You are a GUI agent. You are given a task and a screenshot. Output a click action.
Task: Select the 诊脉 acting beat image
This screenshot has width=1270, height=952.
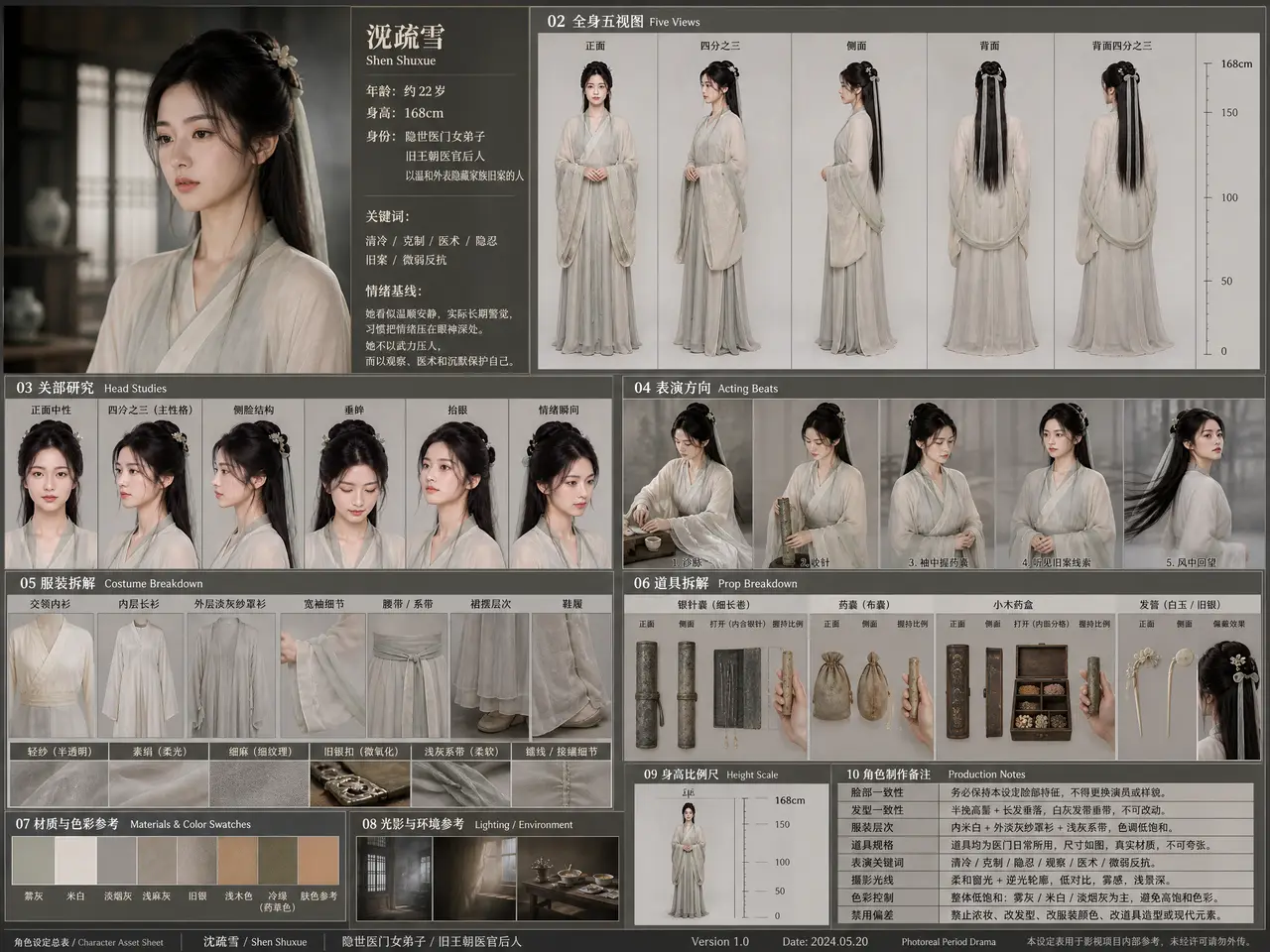point(688,484)
